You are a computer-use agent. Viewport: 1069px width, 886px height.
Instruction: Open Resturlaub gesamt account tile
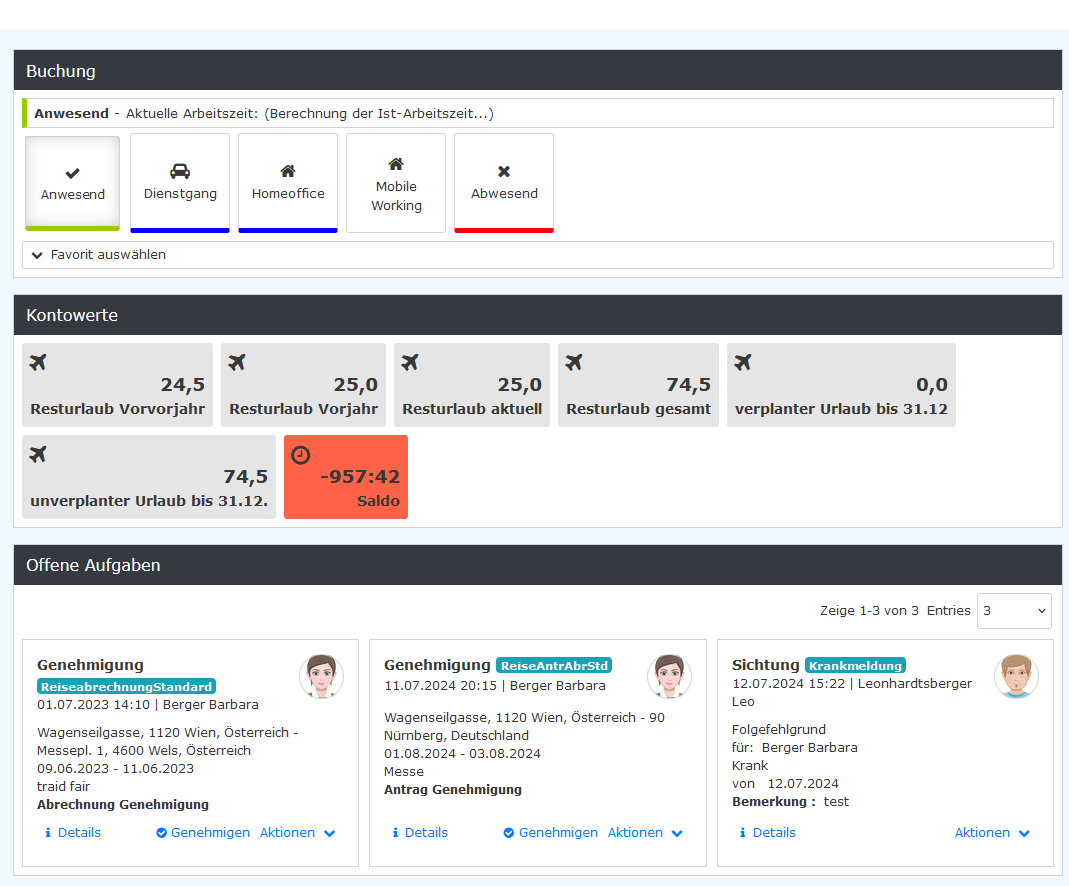(638, 385)
